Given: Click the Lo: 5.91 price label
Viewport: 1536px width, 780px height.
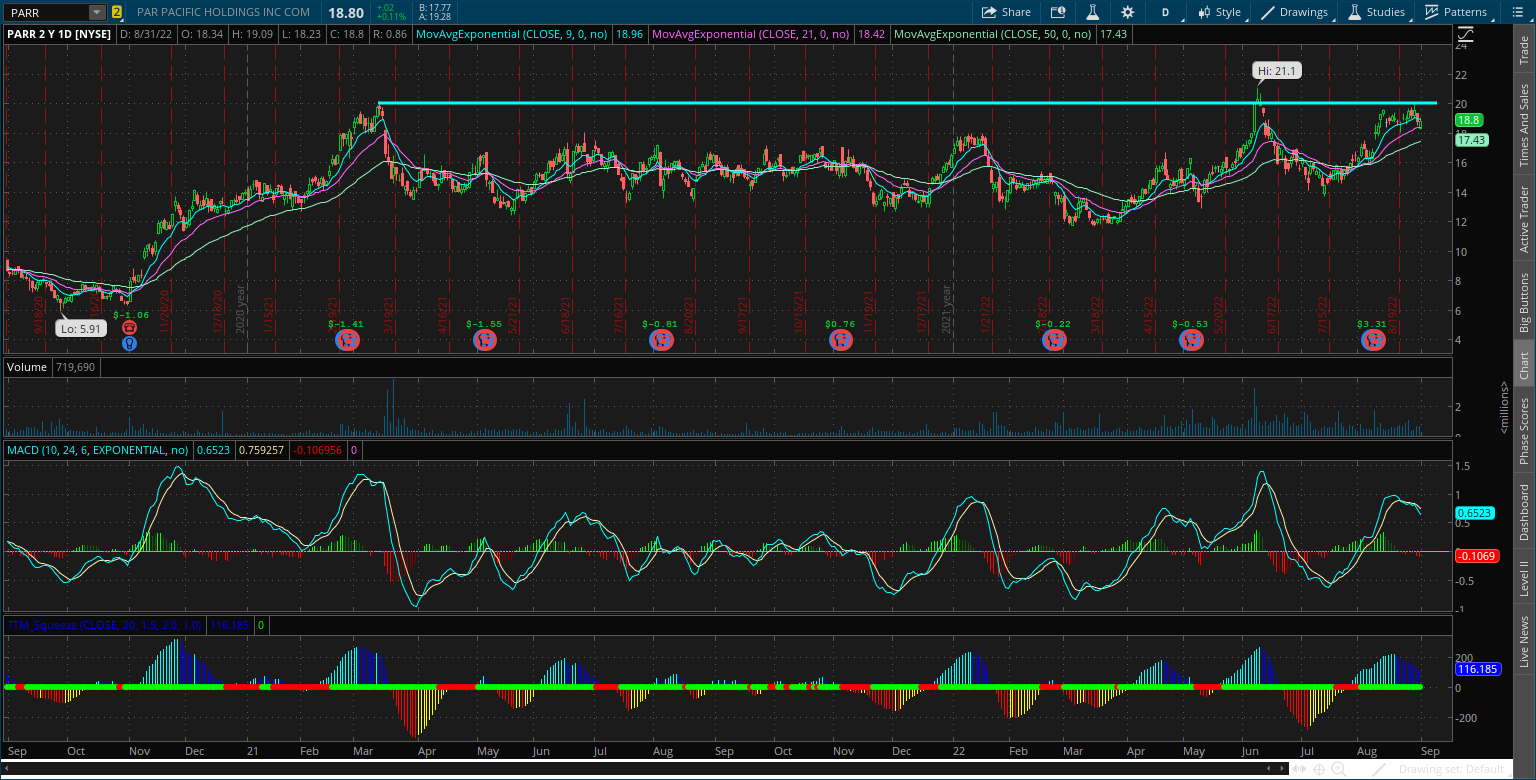Looking at the screenshot, I should [x=80, y=328].
